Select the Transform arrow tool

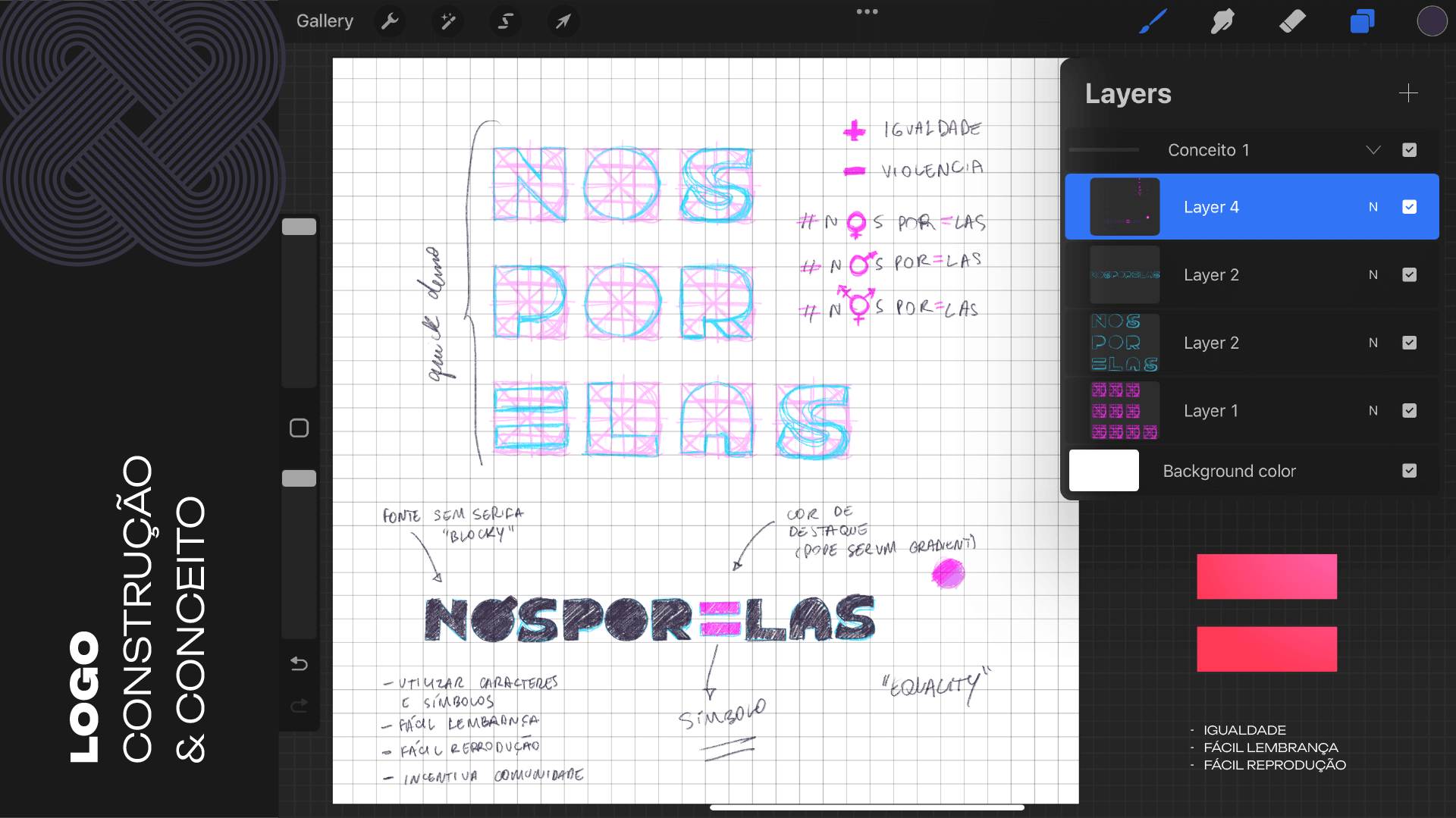point(563,21)
